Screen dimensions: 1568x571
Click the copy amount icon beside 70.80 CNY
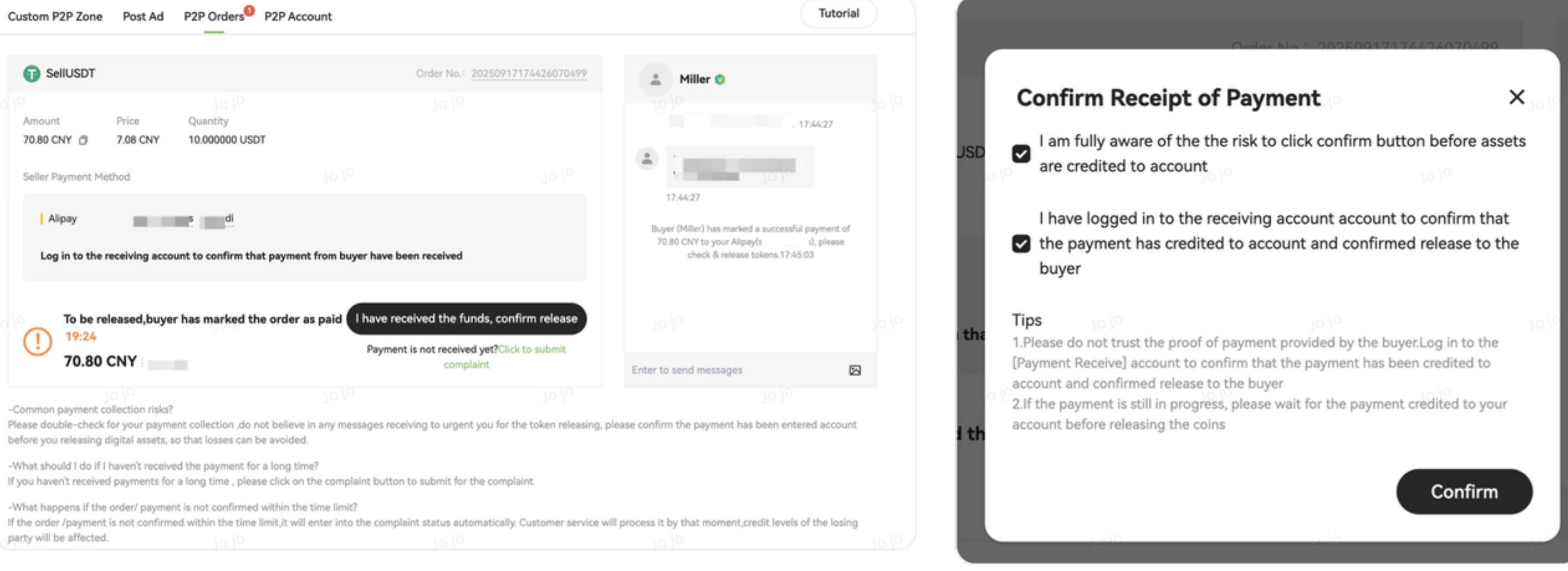click(84, 140)
